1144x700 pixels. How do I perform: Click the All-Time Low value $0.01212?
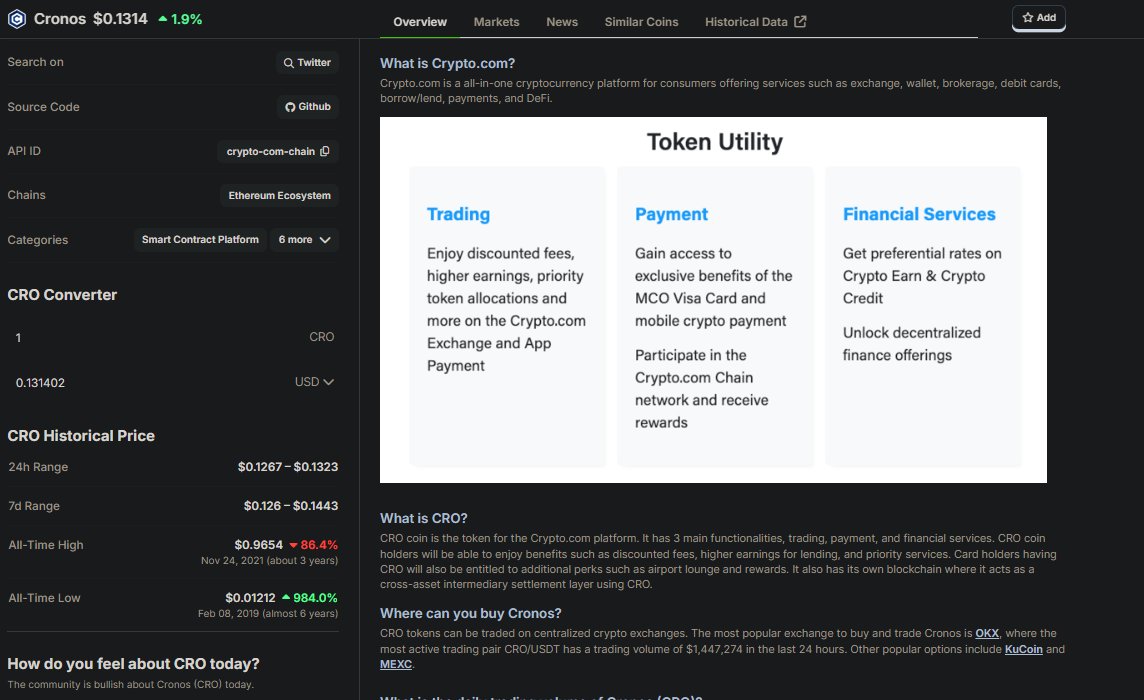250,598
